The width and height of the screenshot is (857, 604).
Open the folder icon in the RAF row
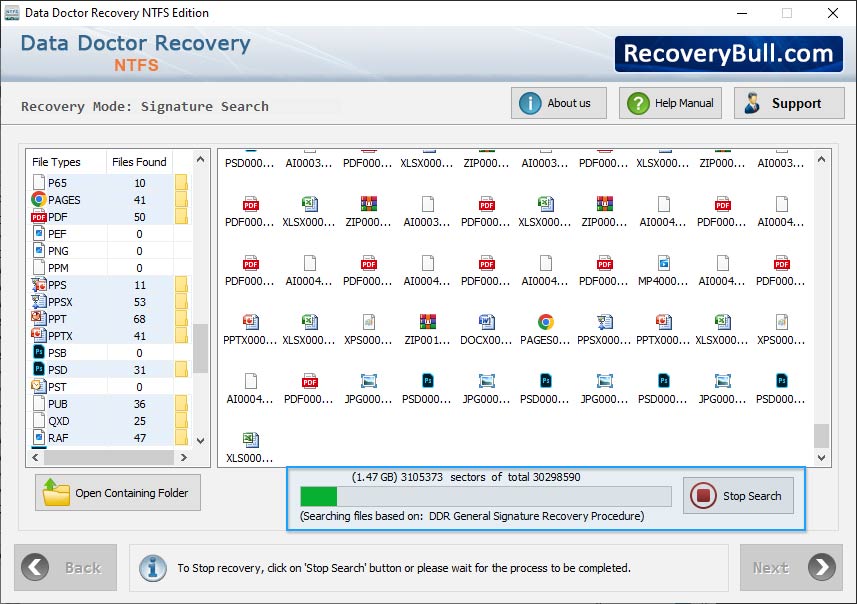click(181, 438)
